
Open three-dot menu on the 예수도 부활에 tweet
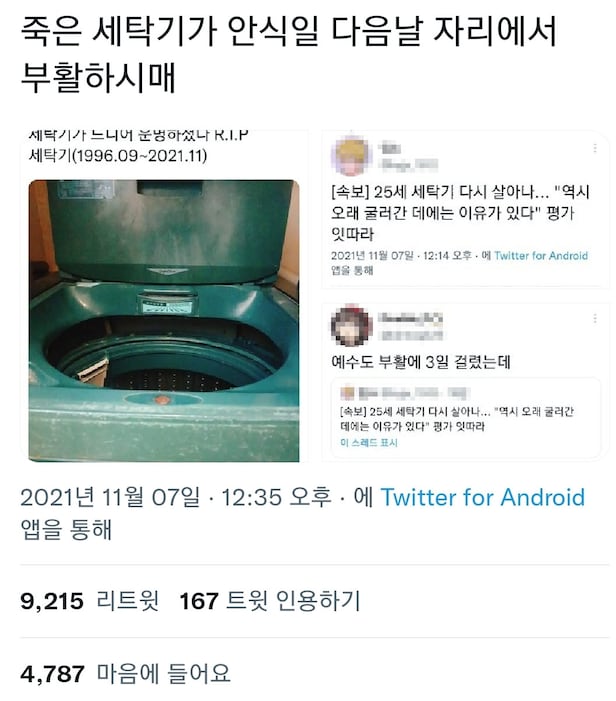click(x=595, y=318)
